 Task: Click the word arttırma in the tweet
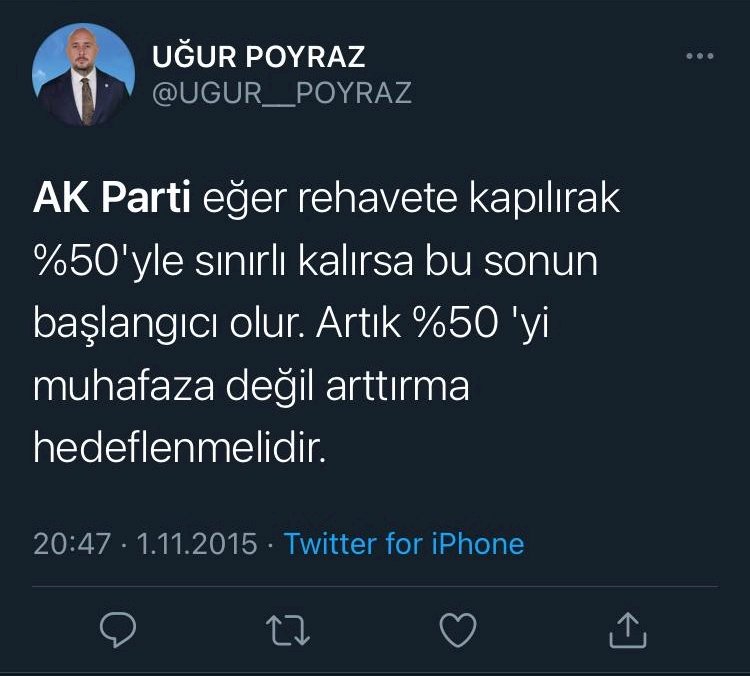(397, 386)
